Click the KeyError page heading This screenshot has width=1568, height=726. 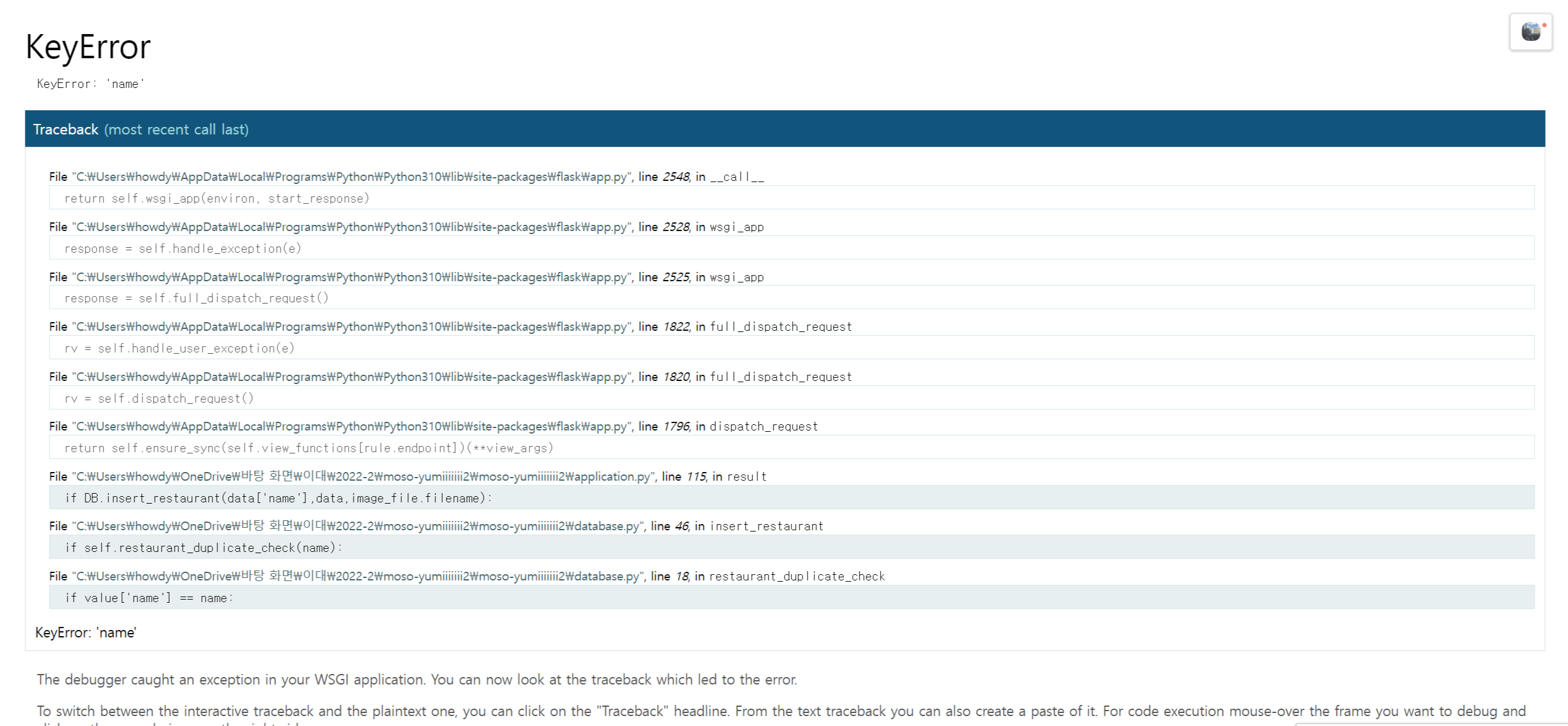87,47
